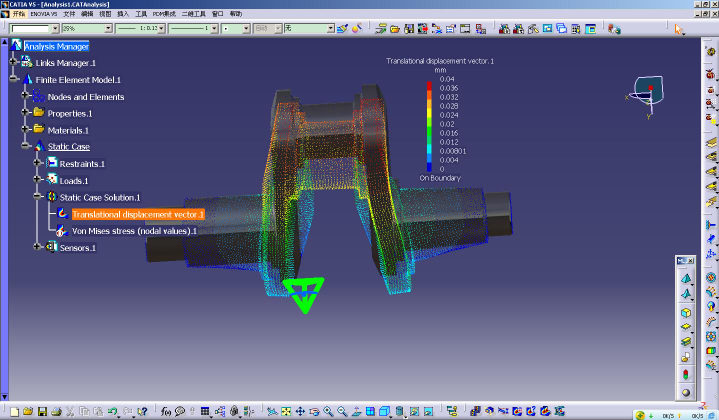Image resolution: width=719 pixels, height=420 pixels.
Task: Click the tree panel scroll-up arrow
Action: coord(5,42)
